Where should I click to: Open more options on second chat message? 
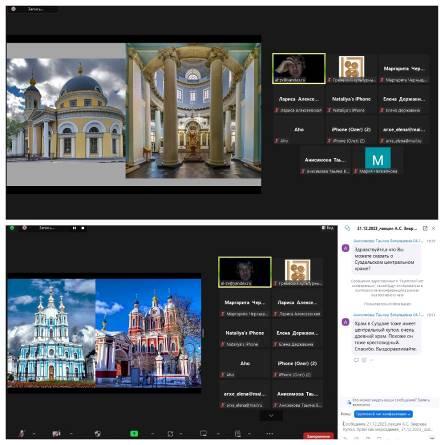(372, 360)
